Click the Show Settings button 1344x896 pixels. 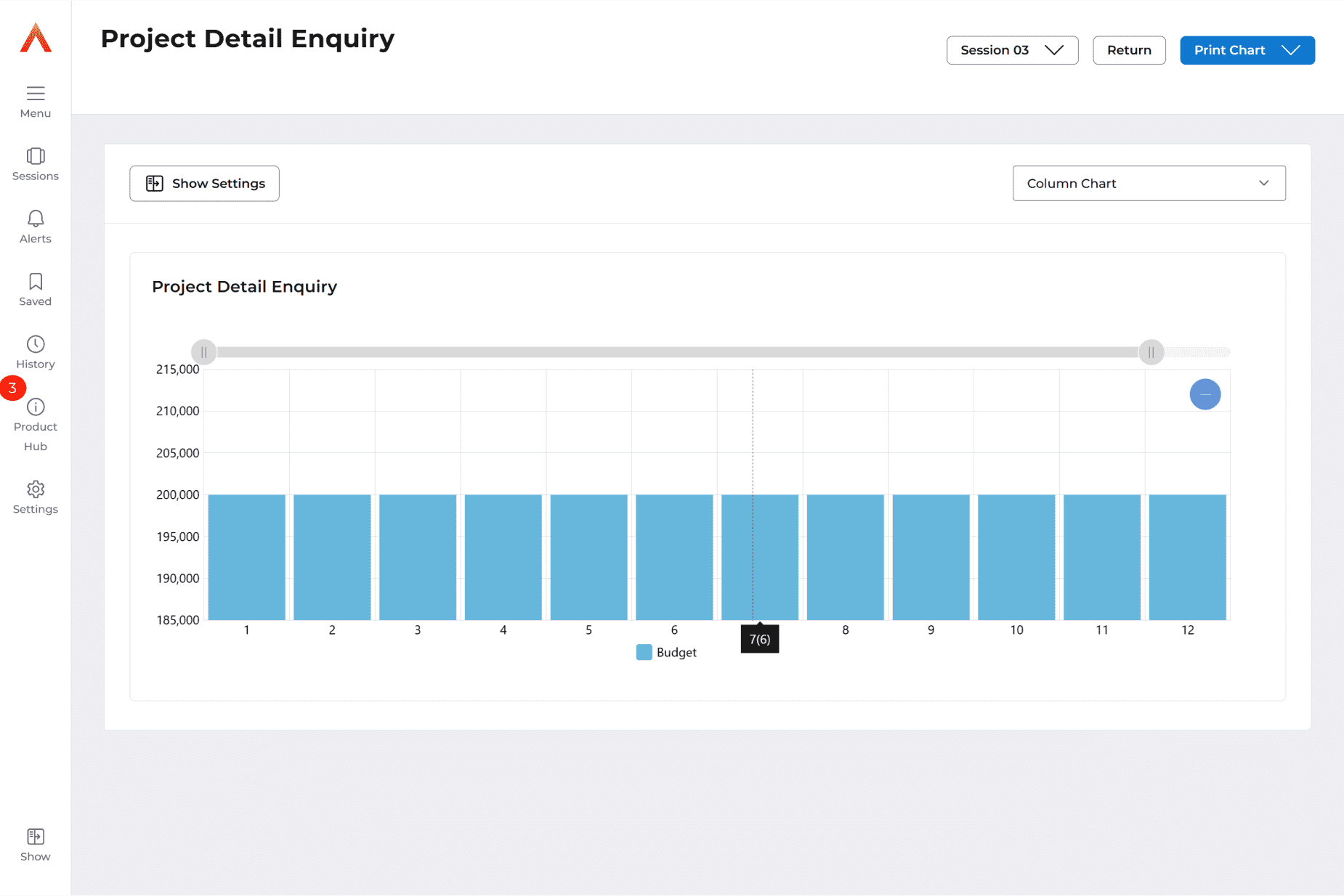click(204, 184)
